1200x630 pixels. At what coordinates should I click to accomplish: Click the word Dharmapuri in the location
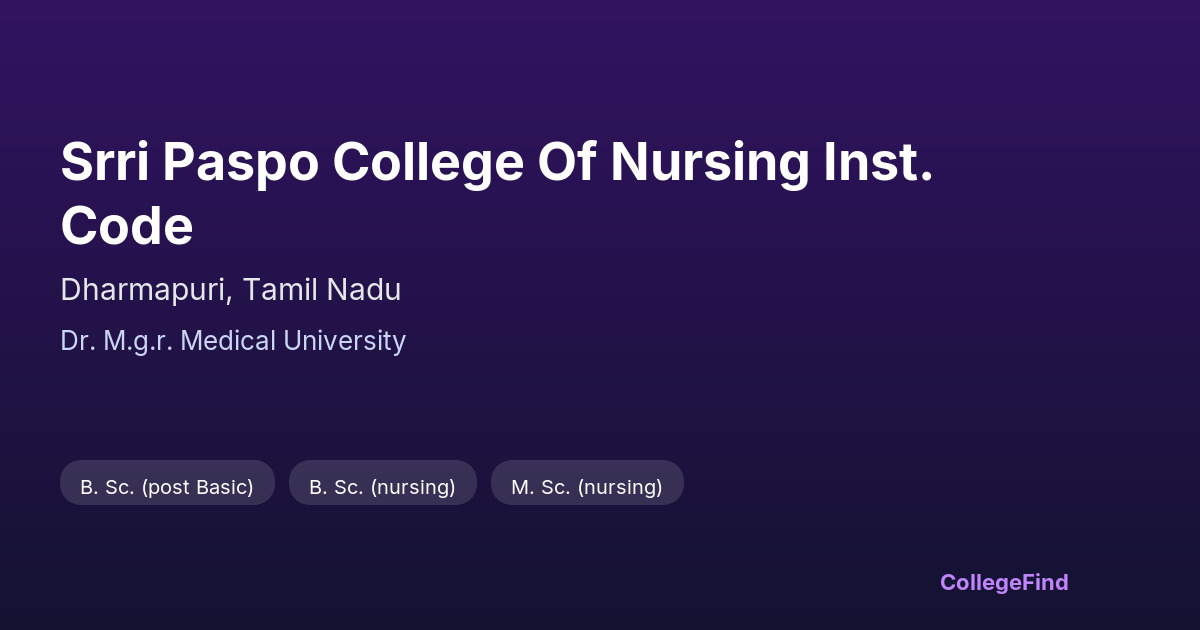(x=147, y=290)
